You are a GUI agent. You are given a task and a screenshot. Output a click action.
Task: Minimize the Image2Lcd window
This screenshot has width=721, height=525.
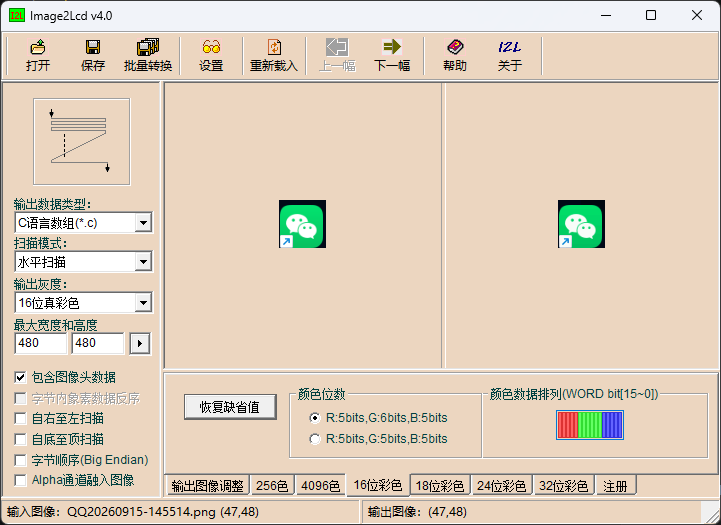click(606, 16)
